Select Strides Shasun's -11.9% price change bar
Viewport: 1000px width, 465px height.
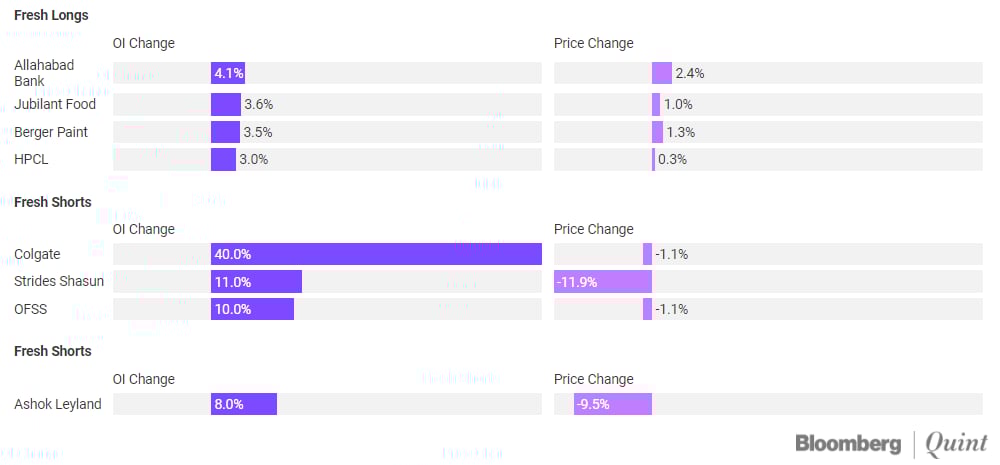pyautogui.click(x=603, y=282)
